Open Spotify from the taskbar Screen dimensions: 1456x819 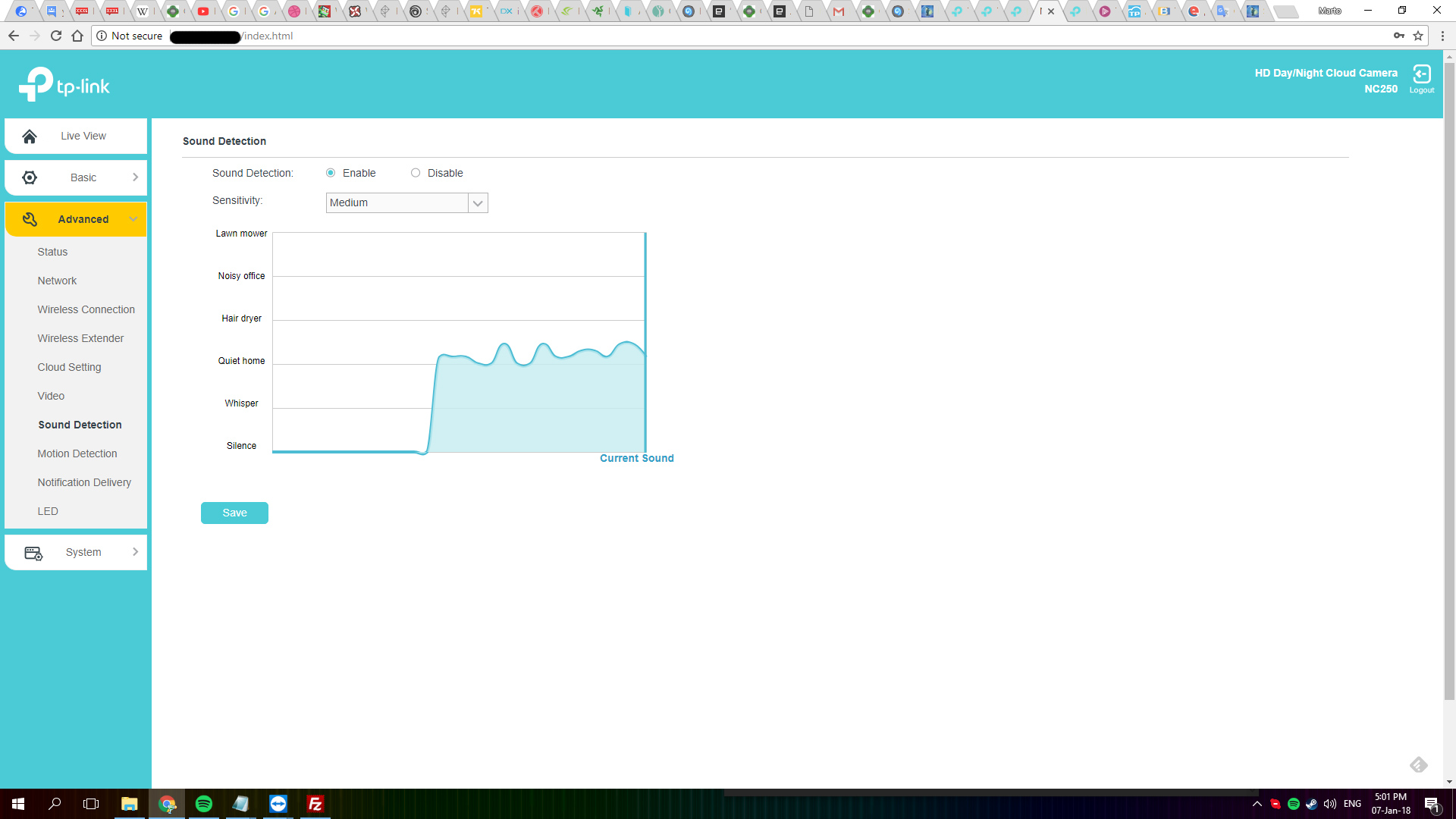click(x=203, y=804)
